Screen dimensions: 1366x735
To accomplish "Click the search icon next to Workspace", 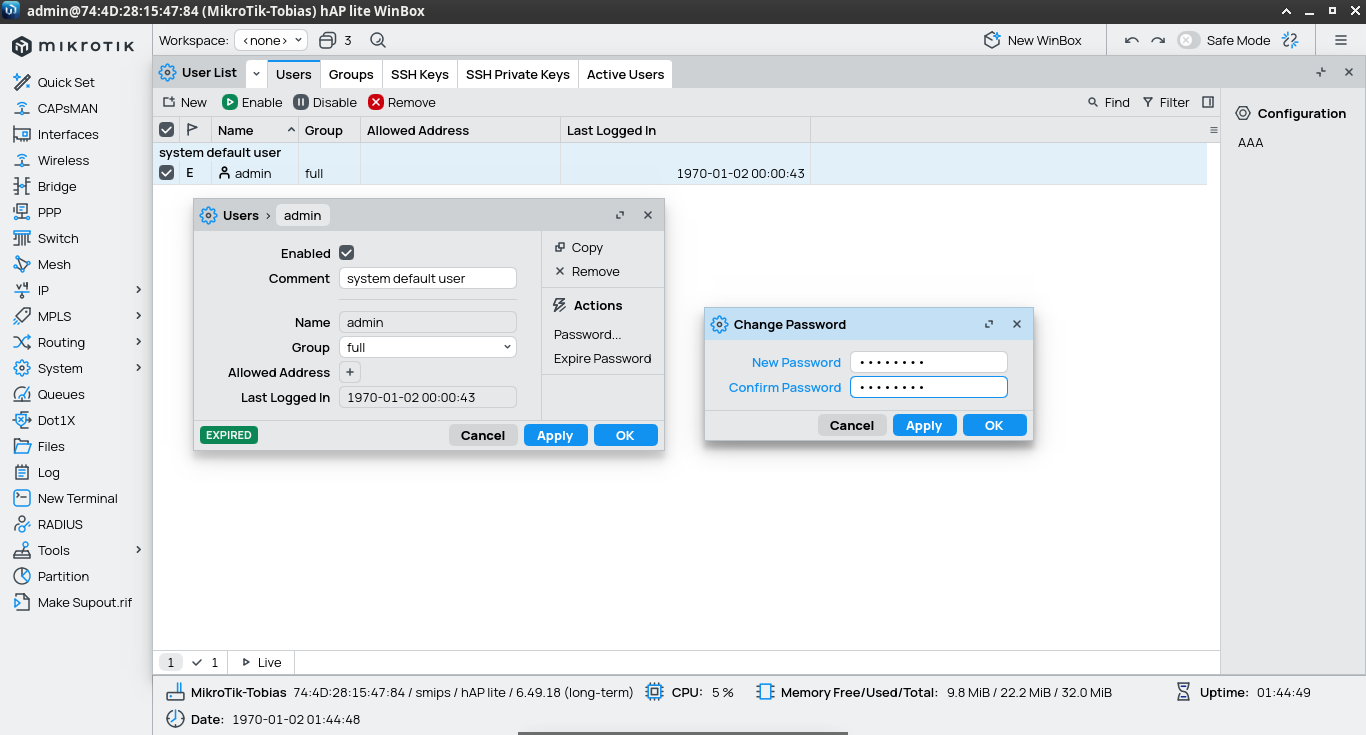I will point(378,40).
